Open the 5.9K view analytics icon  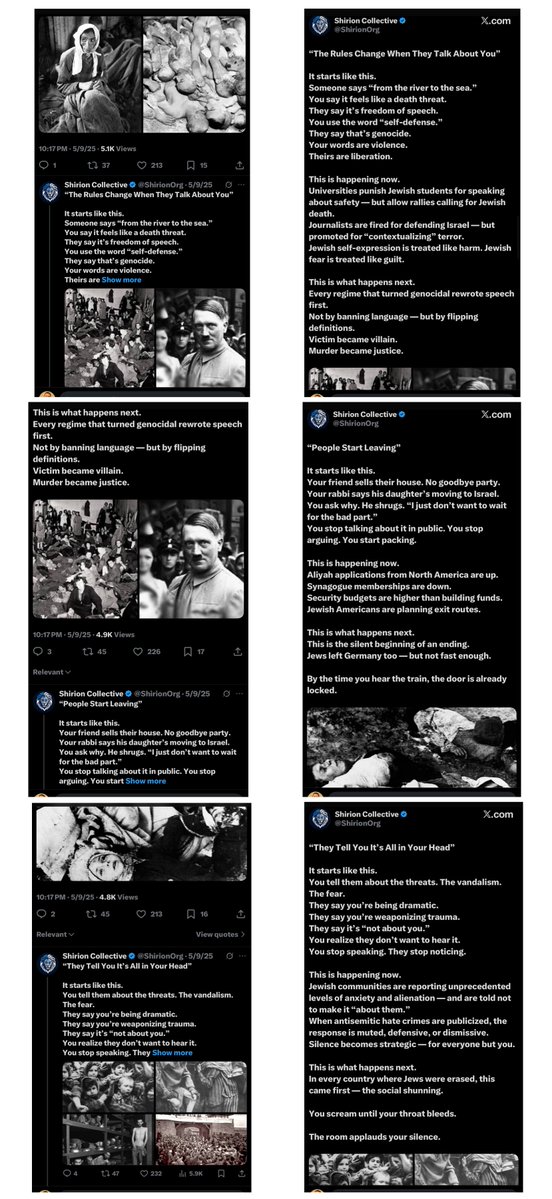click(x=183, y=1173)
